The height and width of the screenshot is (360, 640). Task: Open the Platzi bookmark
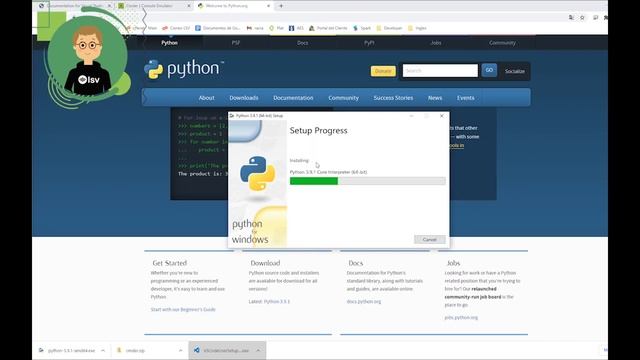click(276, 28)
